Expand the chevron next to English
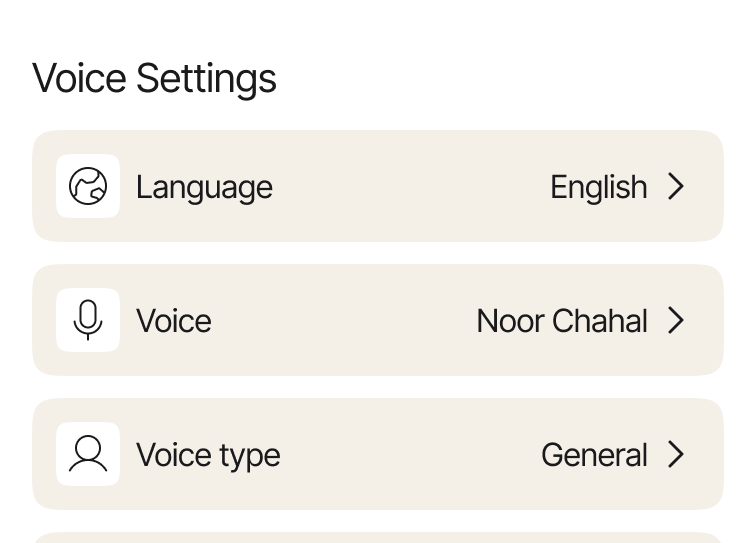756x543 pixels. tap(677, 186)
